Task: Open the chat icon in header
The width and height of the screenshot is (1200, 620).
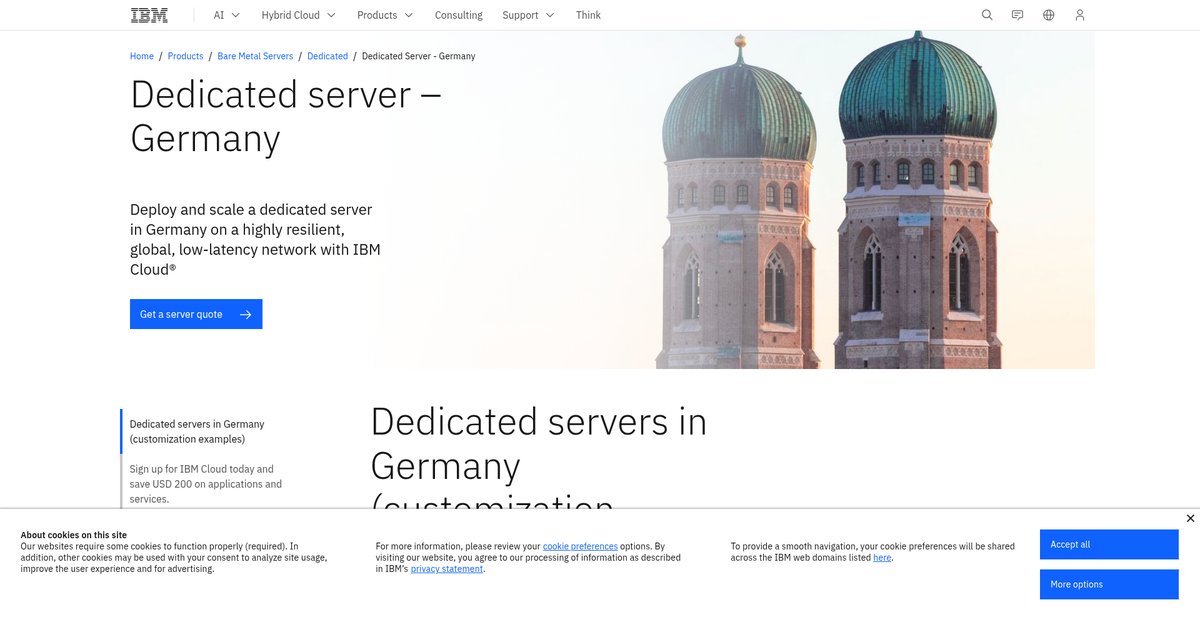Action: click(1018, 15)
